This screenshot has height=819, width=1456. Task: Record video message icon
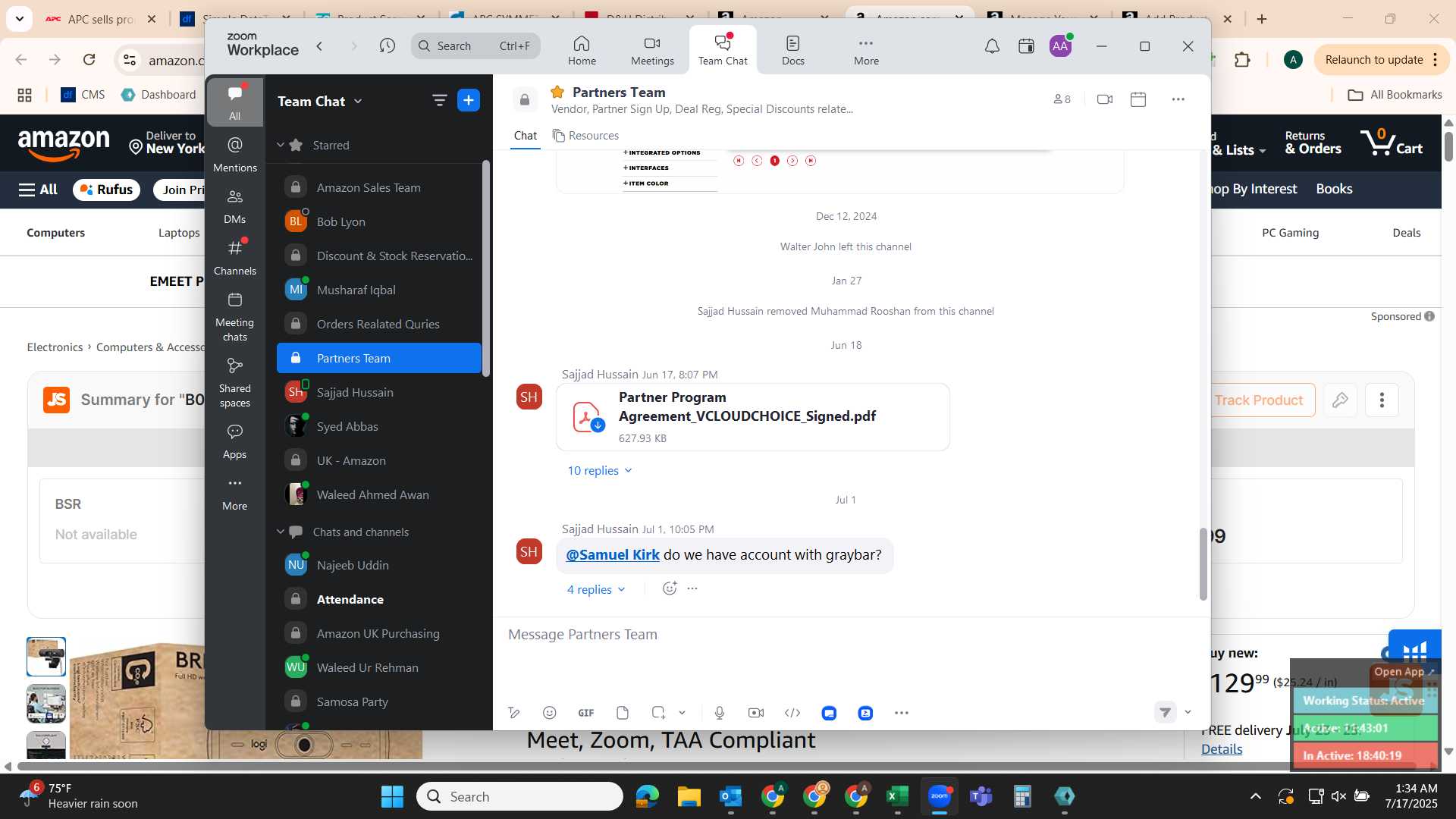(756, 713)
